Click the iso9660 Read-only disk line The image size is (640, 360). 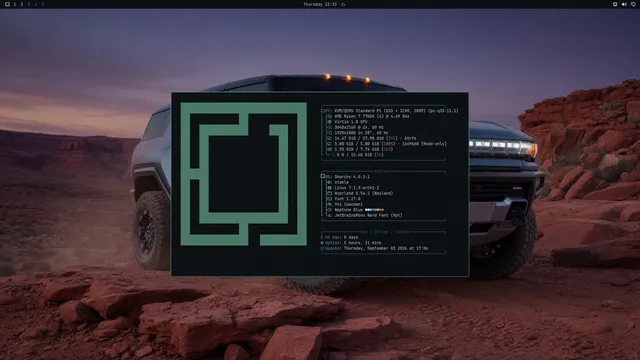(390, 144)
